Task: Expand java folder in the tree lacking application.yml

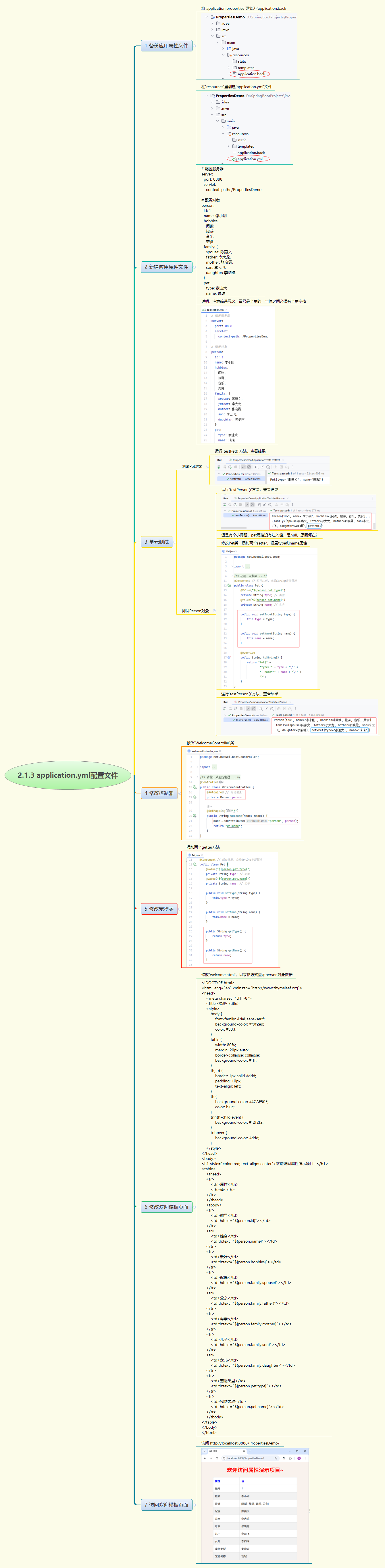Action: [223, 49]
